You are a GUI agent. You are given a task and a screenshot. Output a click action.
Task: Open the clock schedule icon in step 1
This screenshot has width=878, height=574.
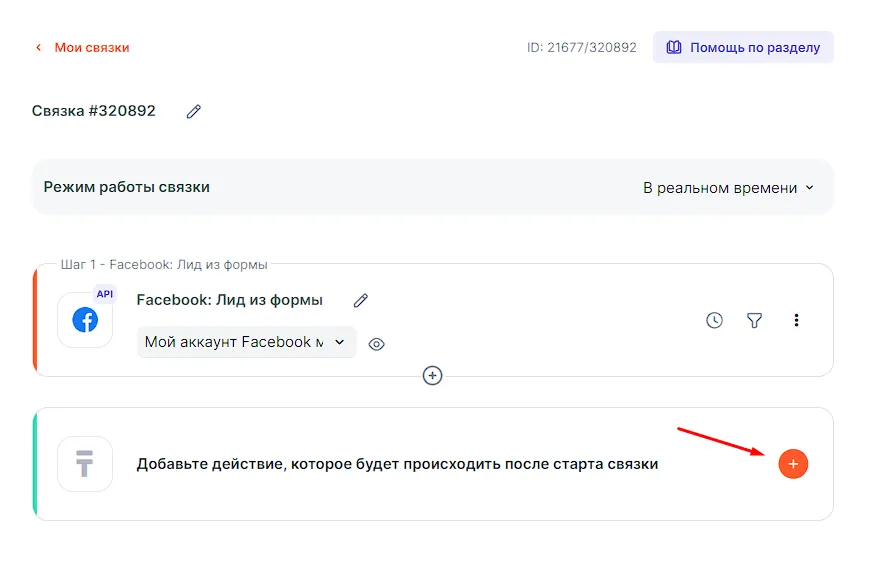click(x=714, y=320)
